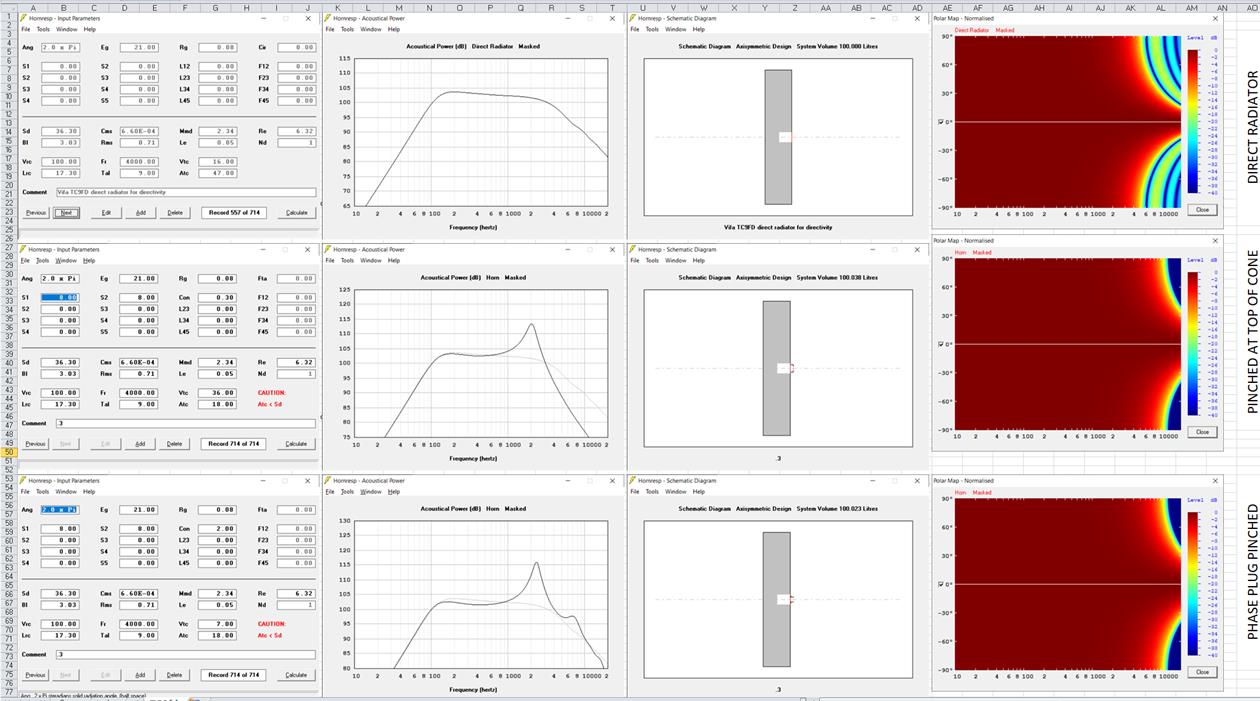
Task: Select spreadsheet column header A
Action: pyautogui.click(x=32, y=7)
